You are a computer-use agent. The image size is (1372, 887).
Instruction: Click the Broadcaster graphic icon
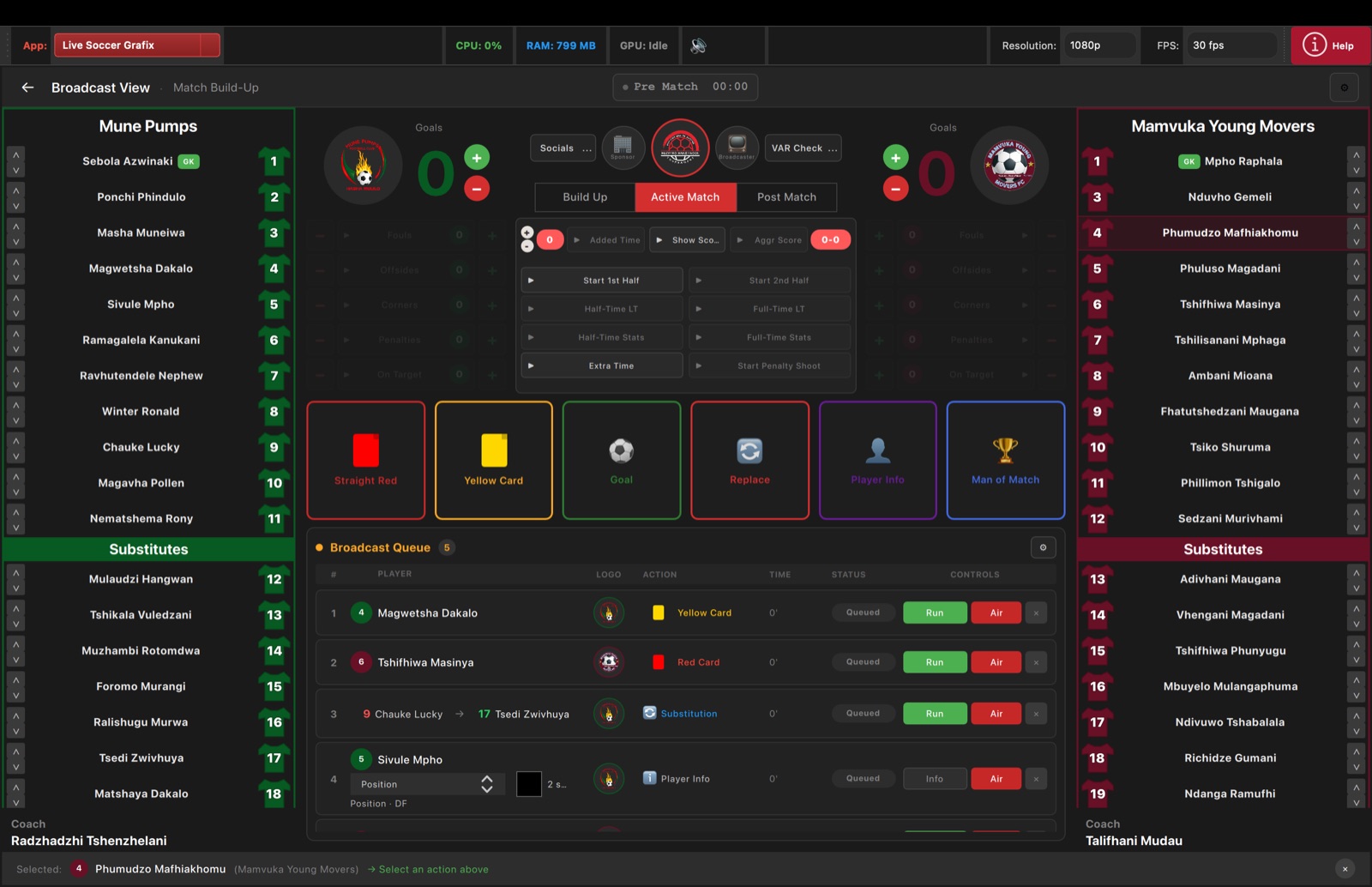pyautogui.click(x=737, y=148)
